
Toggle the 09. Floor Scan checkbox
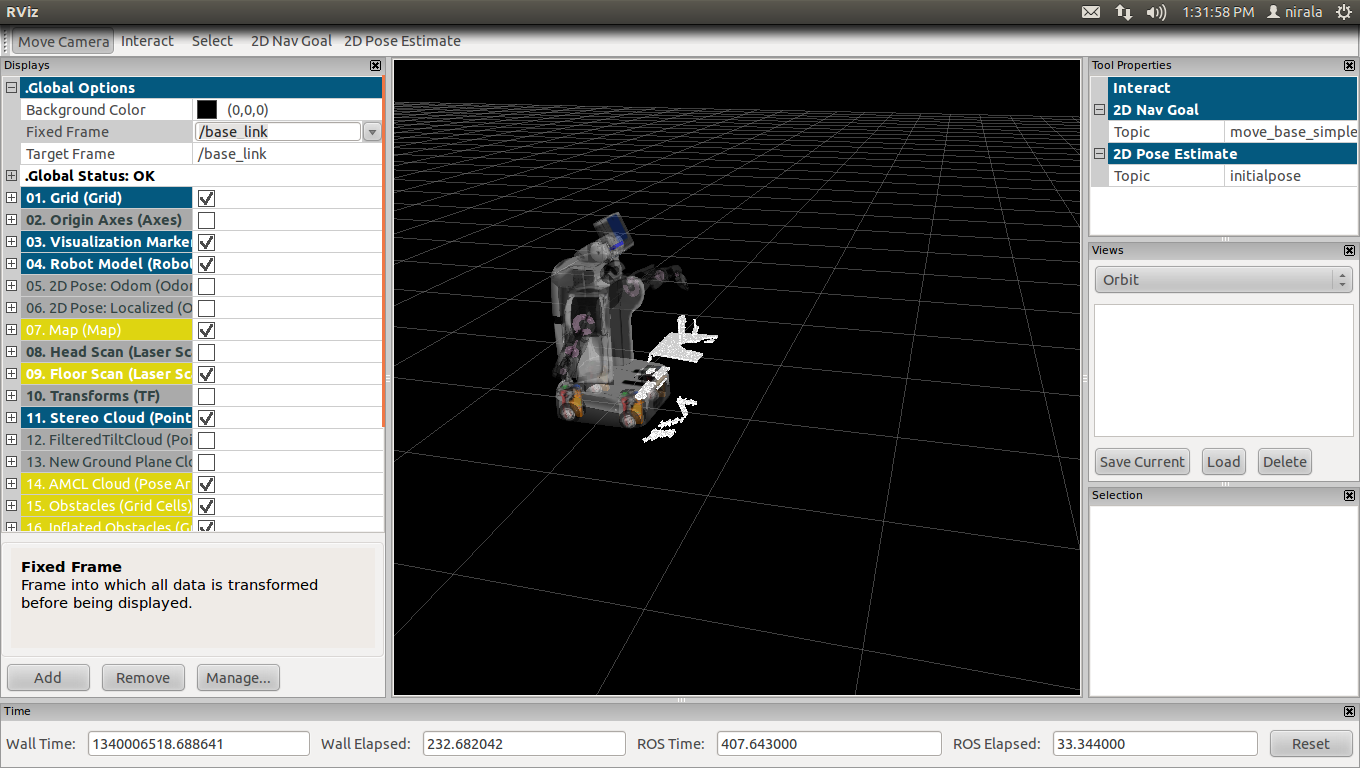coord(206,374)
